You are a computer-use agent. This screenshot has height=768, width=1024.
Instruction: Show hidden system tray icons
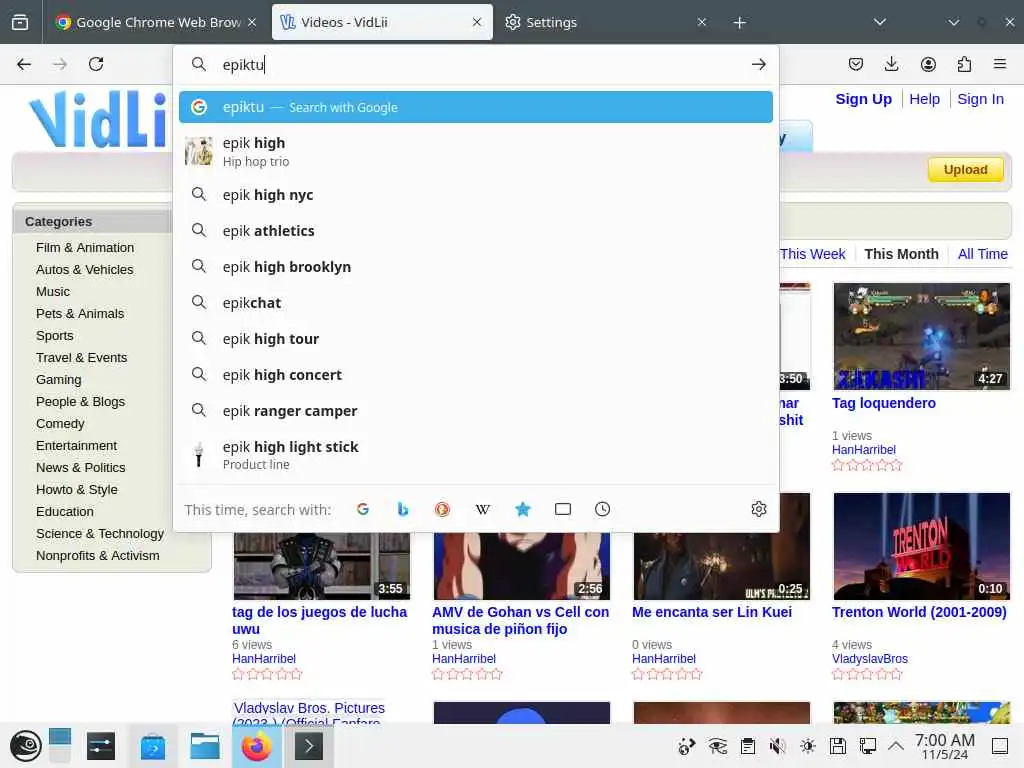[x=896, y=746]
